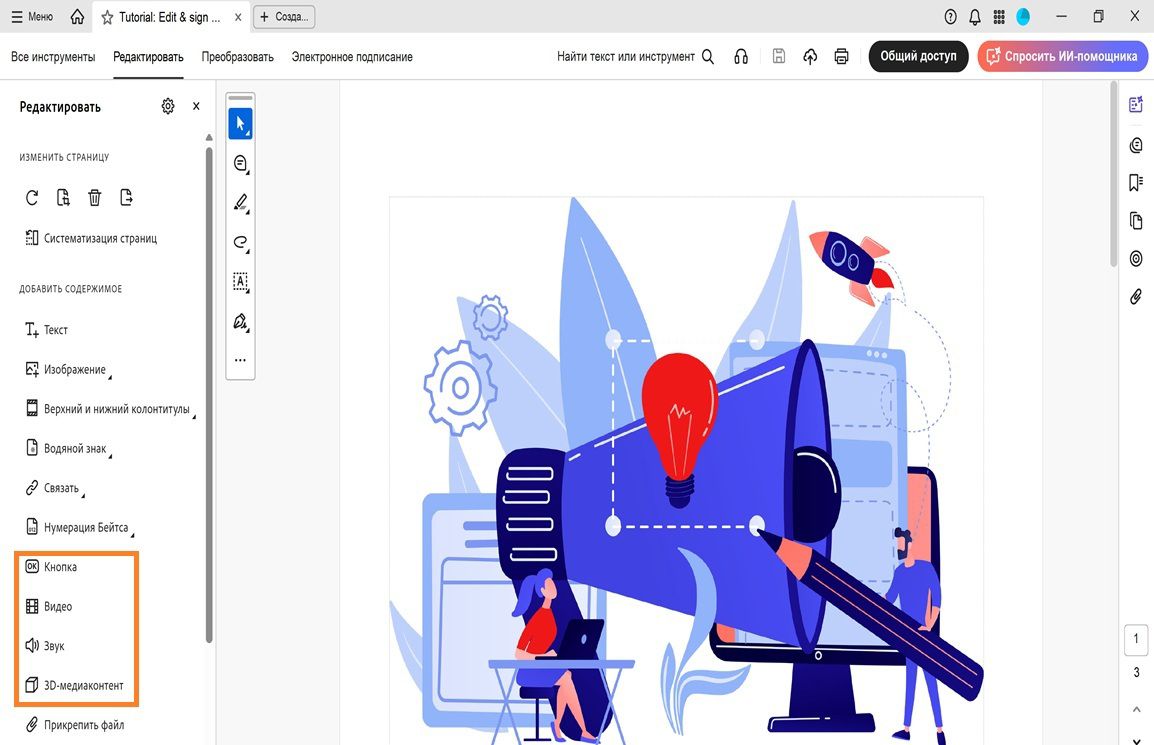Image resolution: width=1154 pixels, height=745 pixels.
Task: Open the attachments paperclip in right rail
Action: click(x=1136, y=297)
